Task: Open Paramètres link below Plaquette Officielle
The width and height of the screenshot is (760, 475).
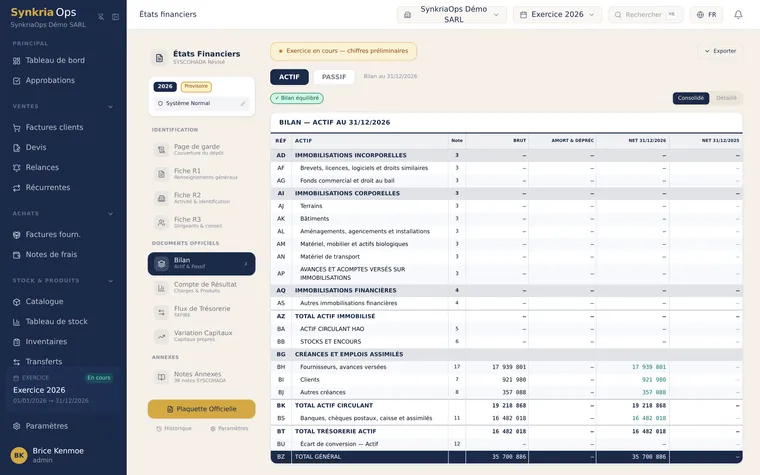Action: [x=229, y=428]
